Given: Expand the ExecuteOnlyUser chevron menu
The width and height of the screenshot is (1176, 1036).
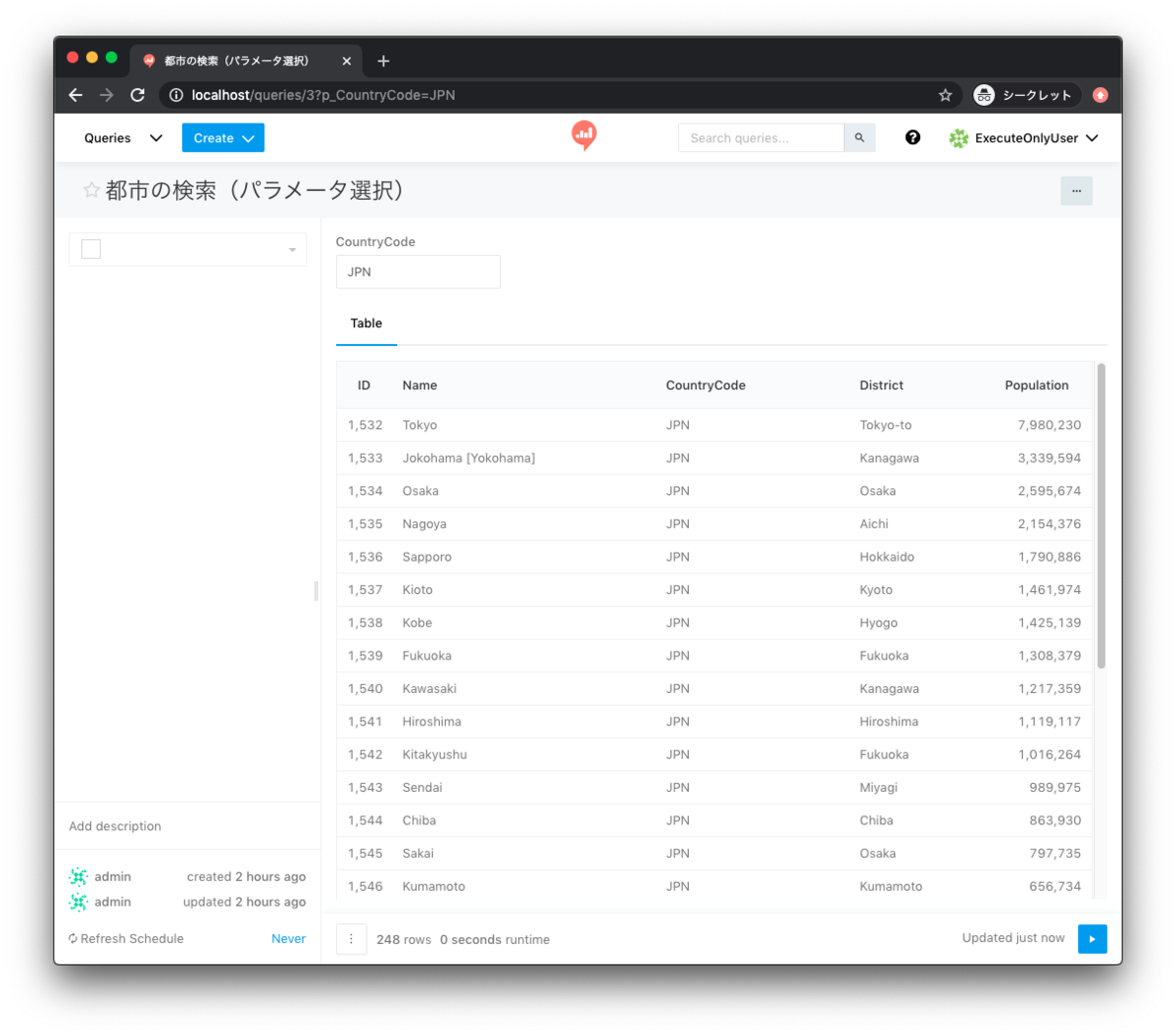Looking at the screenshot, I should coord(1092,138).
